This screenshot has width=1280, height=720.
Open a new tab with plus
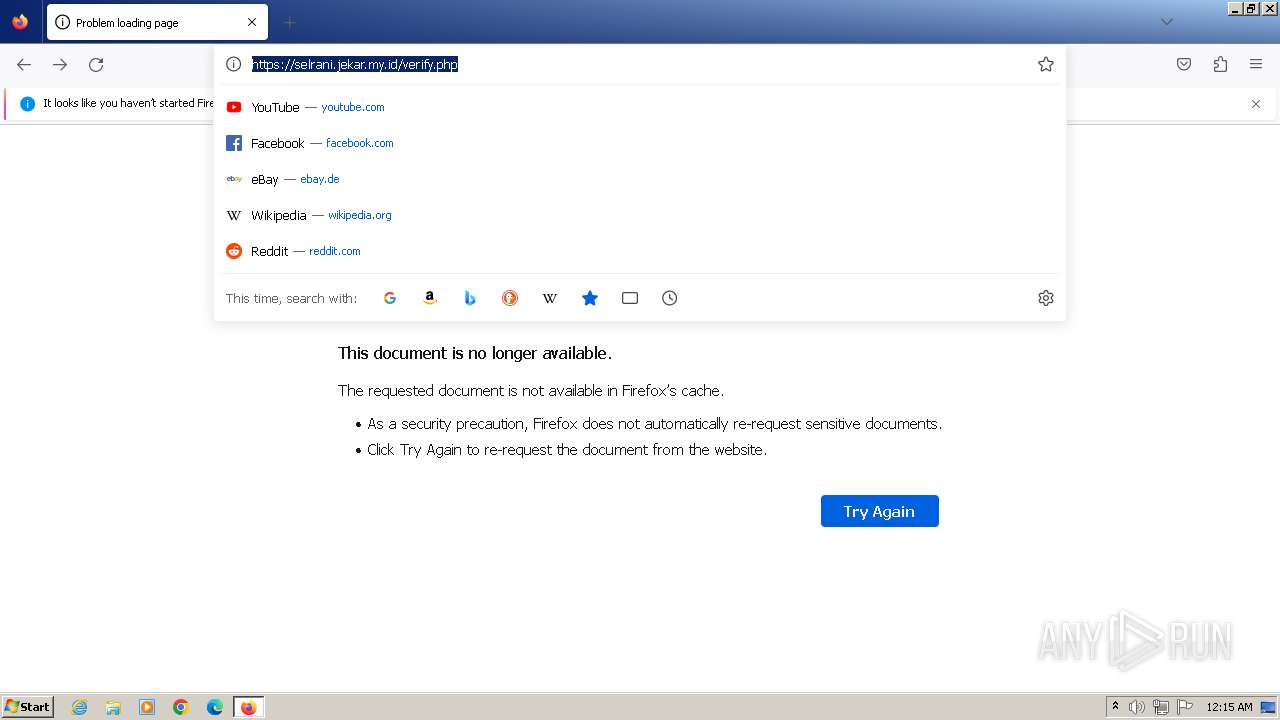289,22
